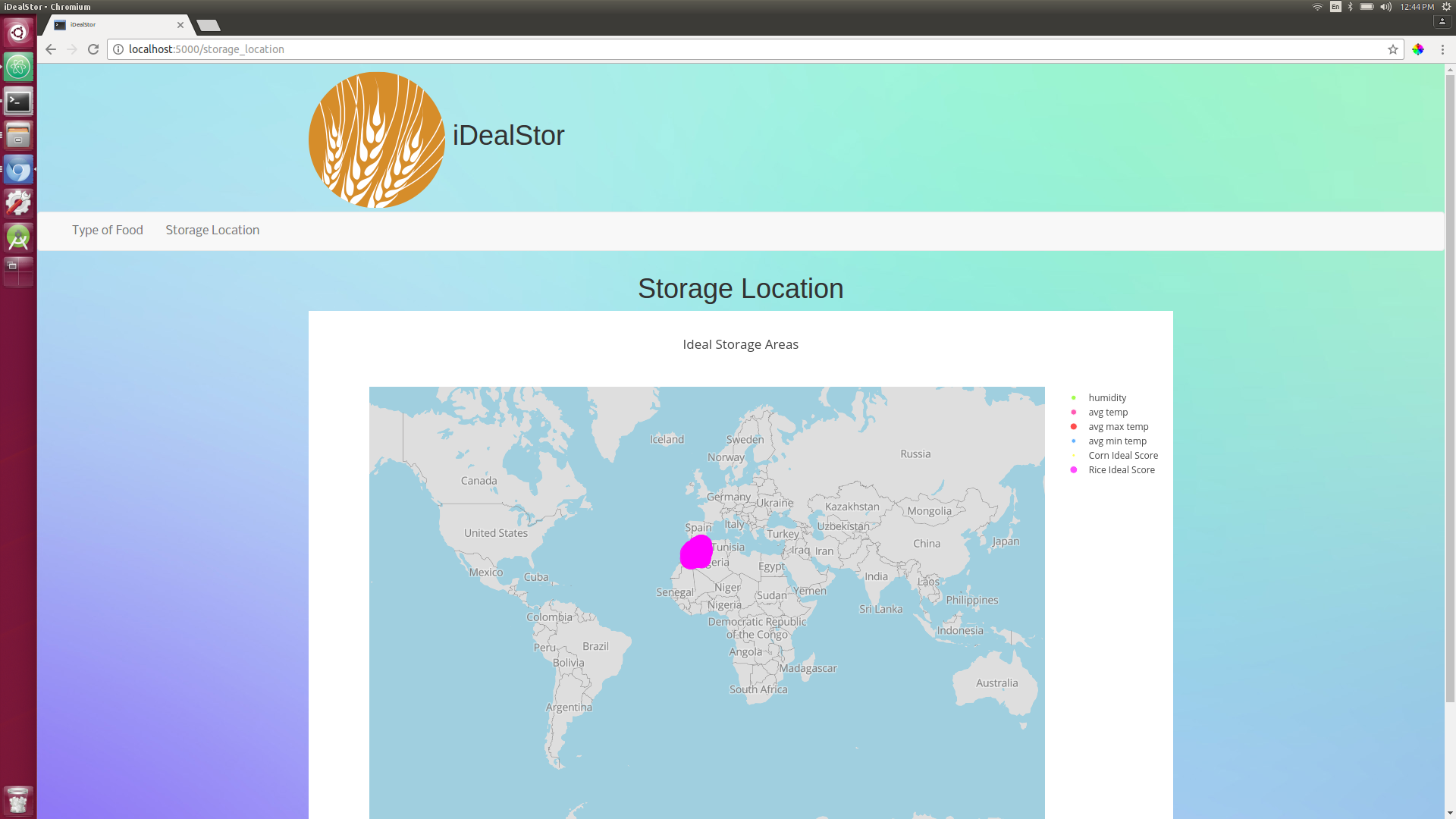Click the iDealStor wheat logo
Image resolution: width=1456 pixels, height=819 pixels.
click(x=377, y=140)
